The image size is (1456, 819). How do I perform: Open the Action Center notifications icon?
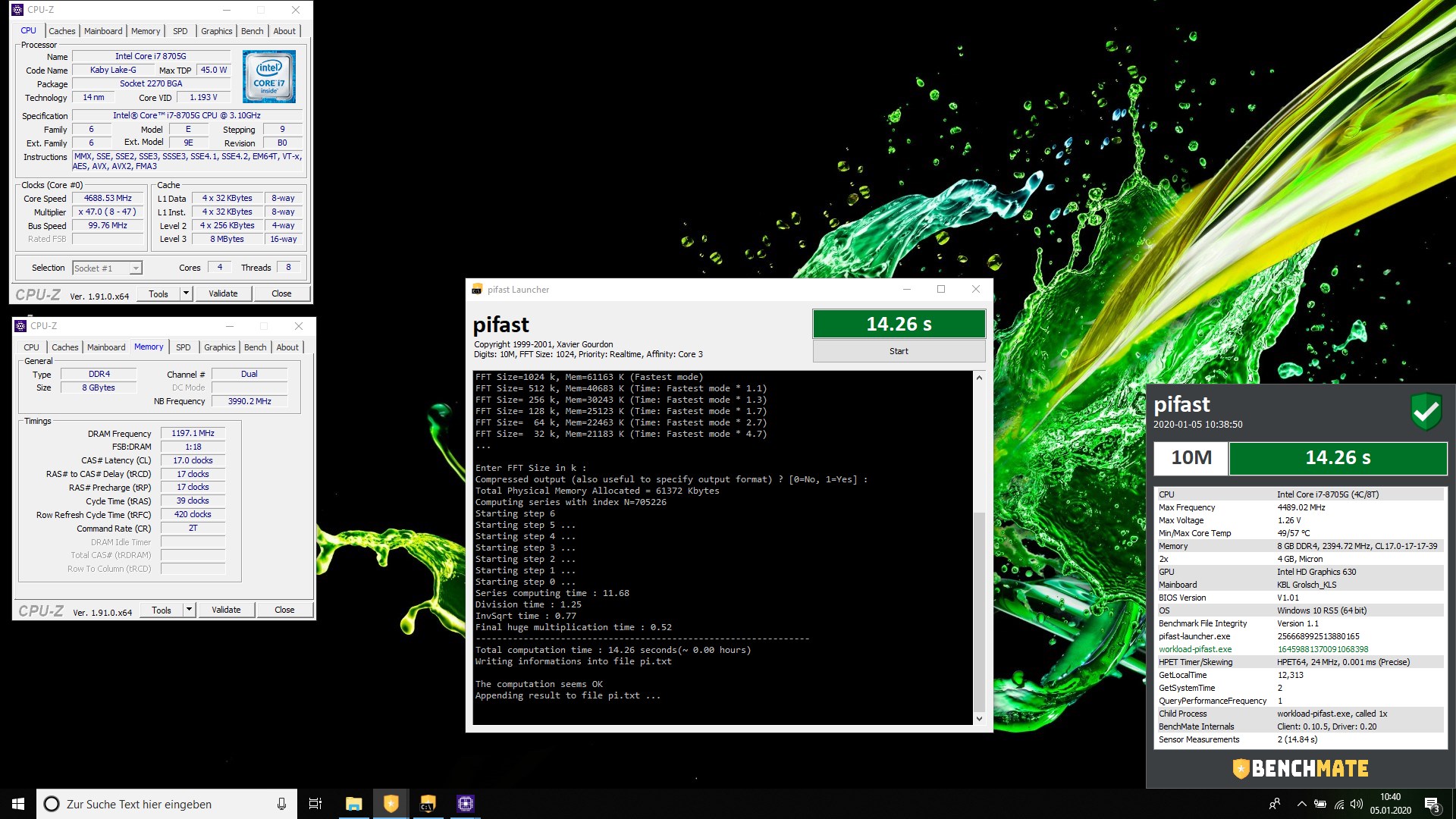click(1432, 804)
